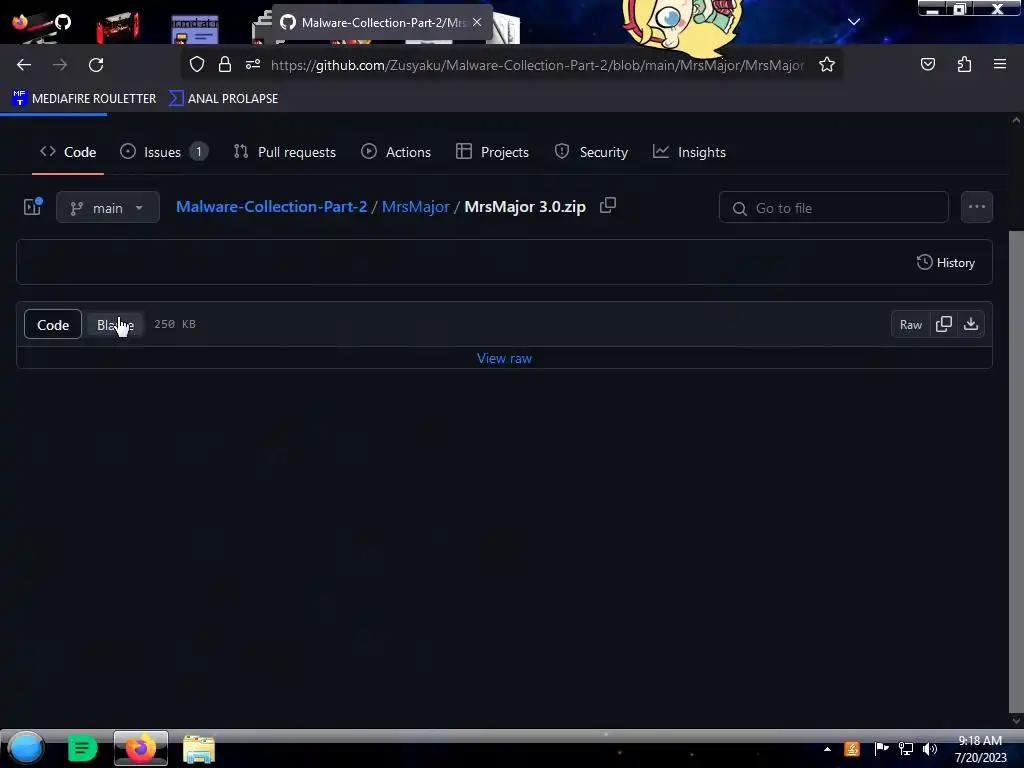Navigate to Malware-Collection-Part-2 breadcrumb

pos(271,206)
